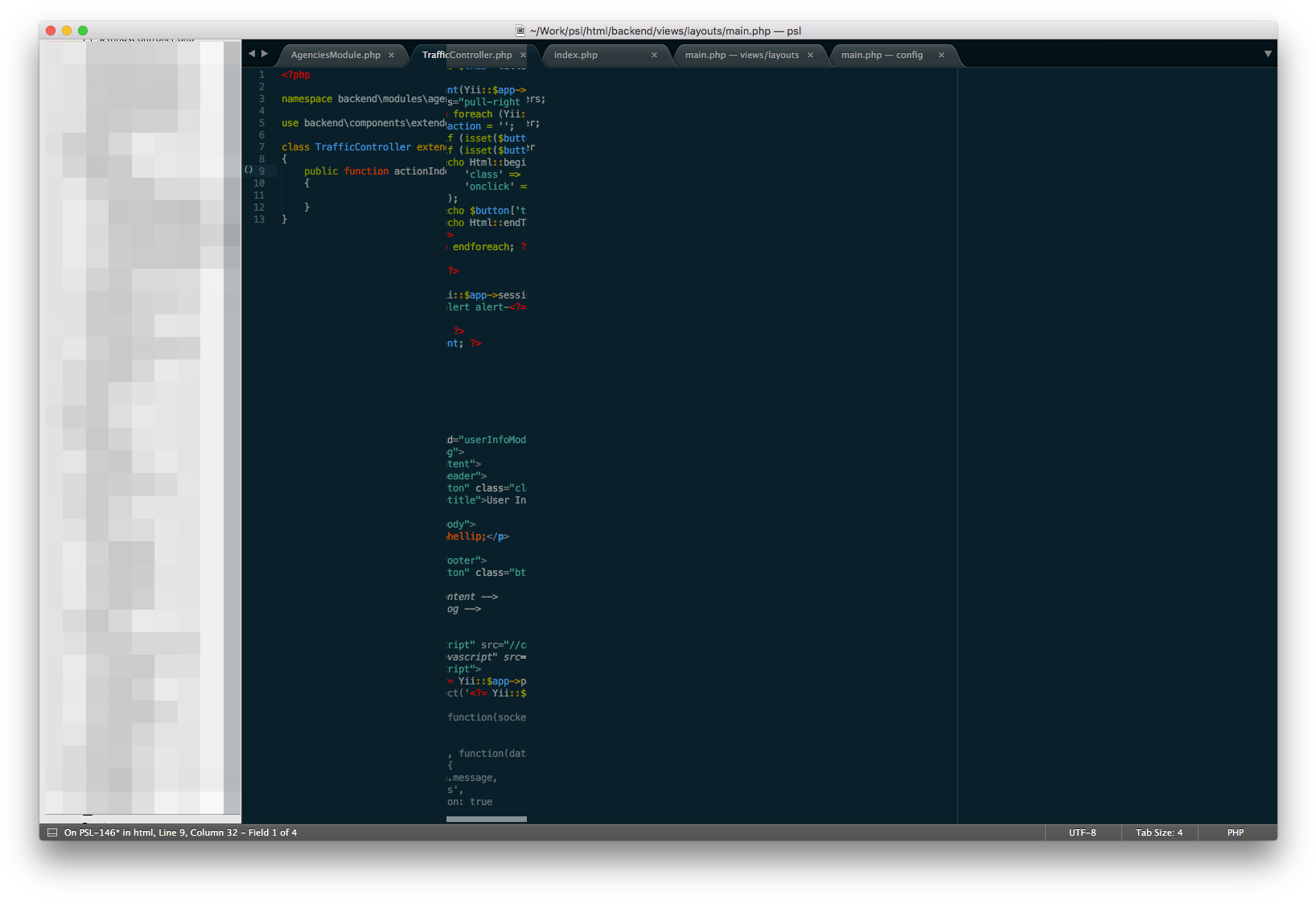Close the main.php — views/layouts tab
This screenshot has height=900, width=1316.
coord(810,55)
